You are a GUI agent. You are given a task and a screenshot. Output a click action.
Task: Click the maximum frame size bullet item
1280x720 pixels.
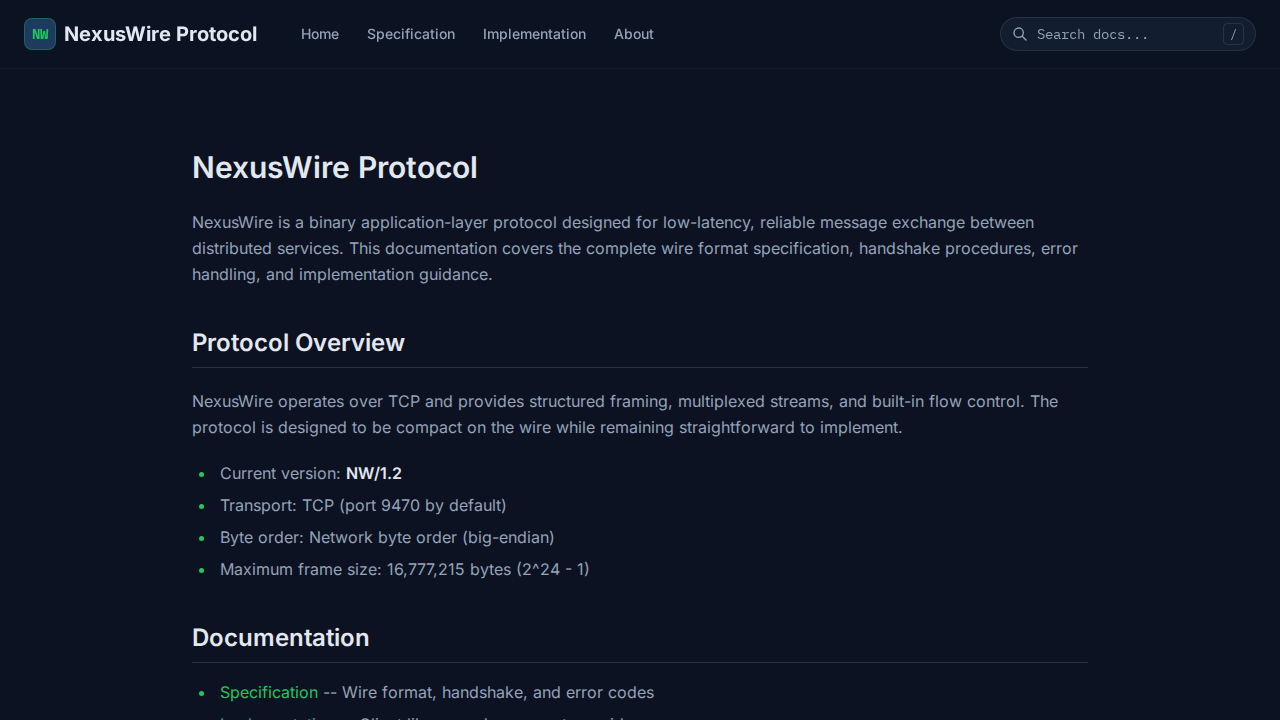tap(405, 569)
